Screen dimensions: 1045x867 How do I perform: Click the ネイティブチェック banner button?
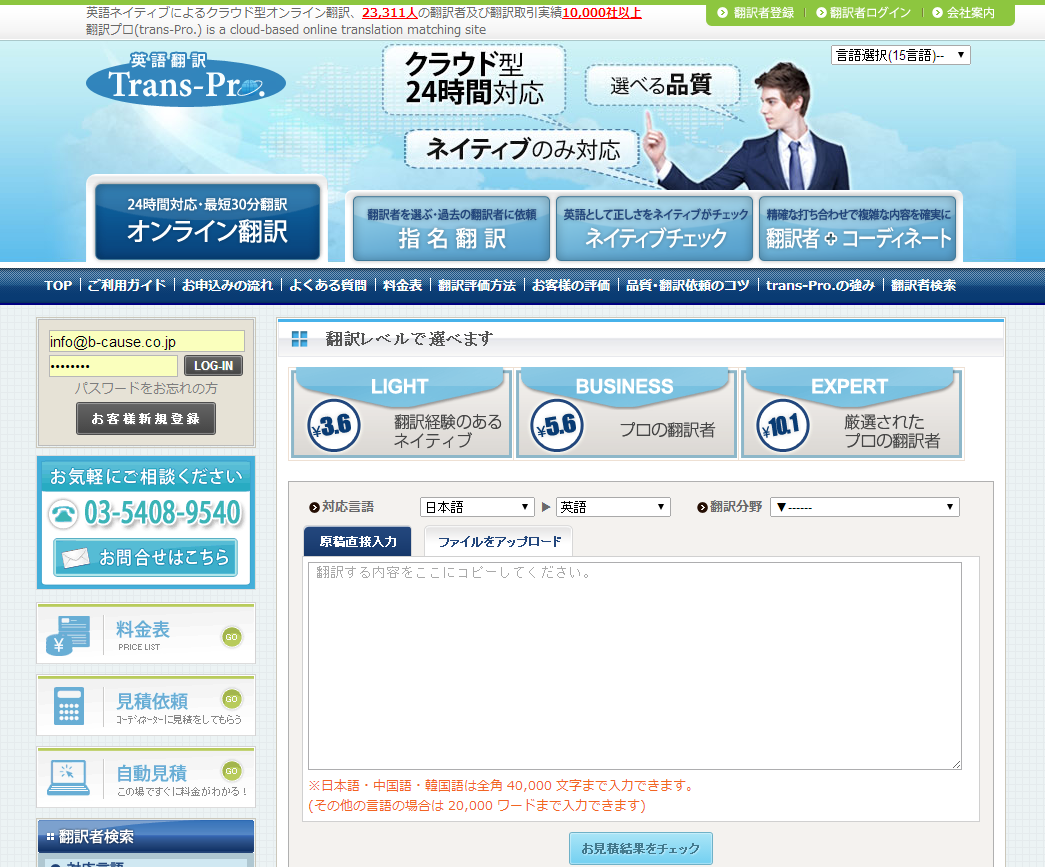click(654, 228)
